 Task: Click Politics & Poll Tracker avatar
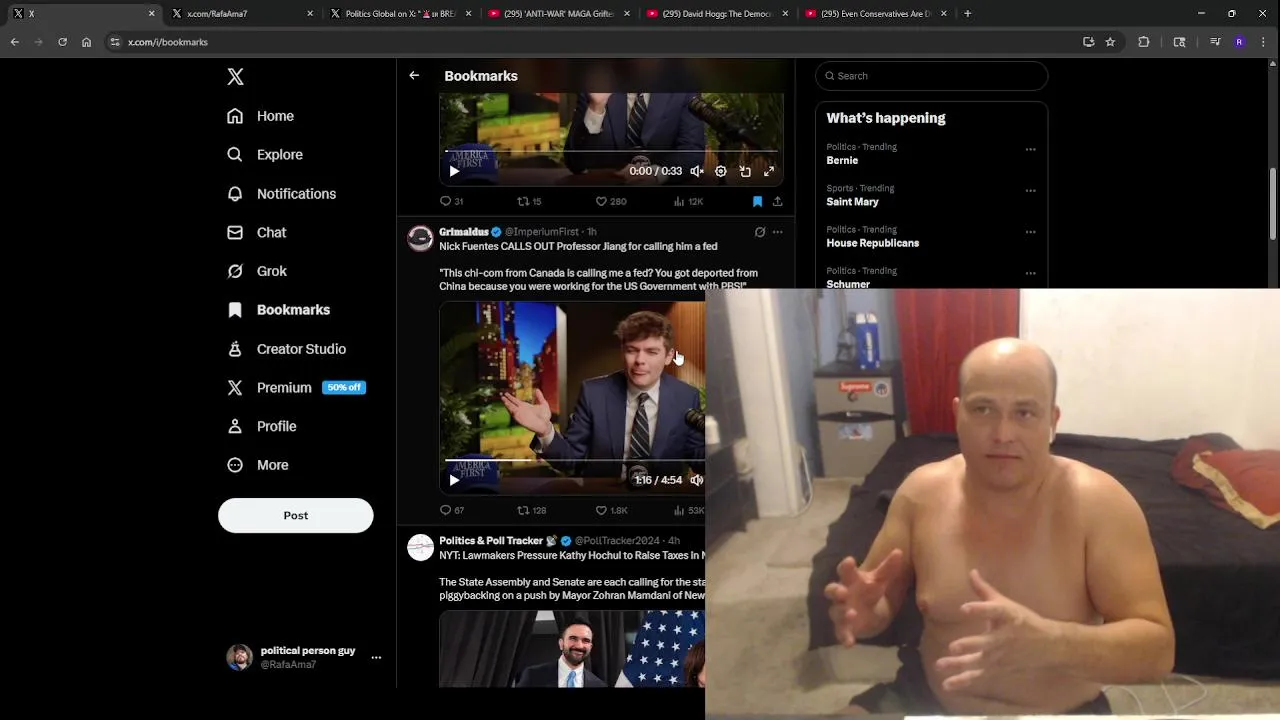[421, 547]
